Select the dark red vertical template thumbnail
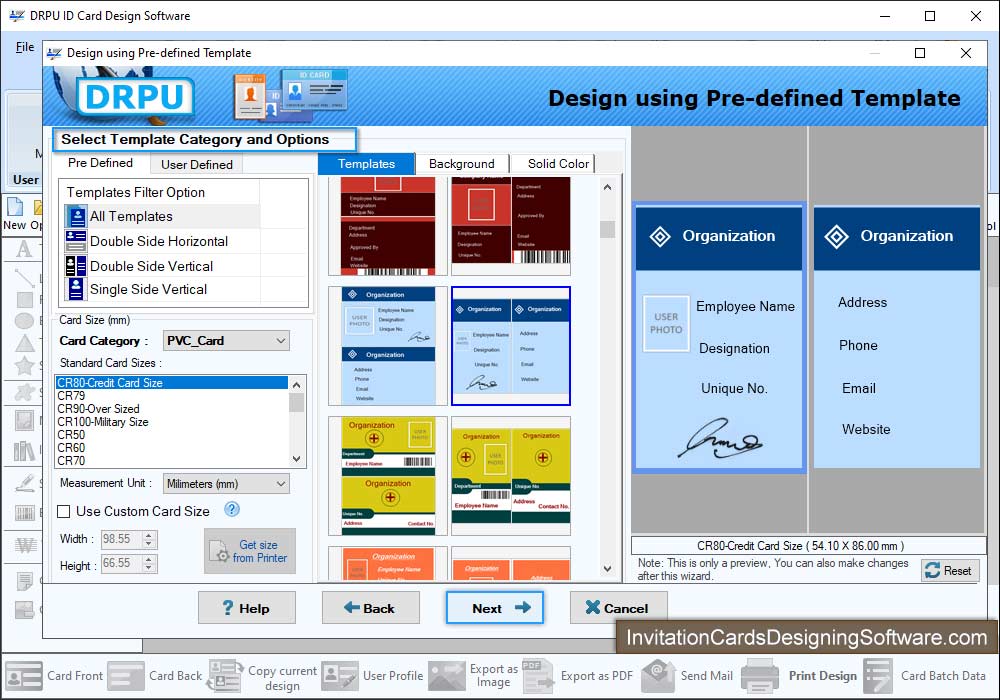 [388, 226]
